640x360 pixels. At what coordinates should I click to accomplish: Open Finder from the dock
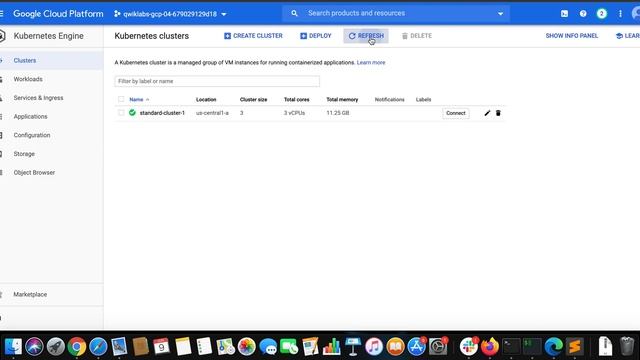13,347
